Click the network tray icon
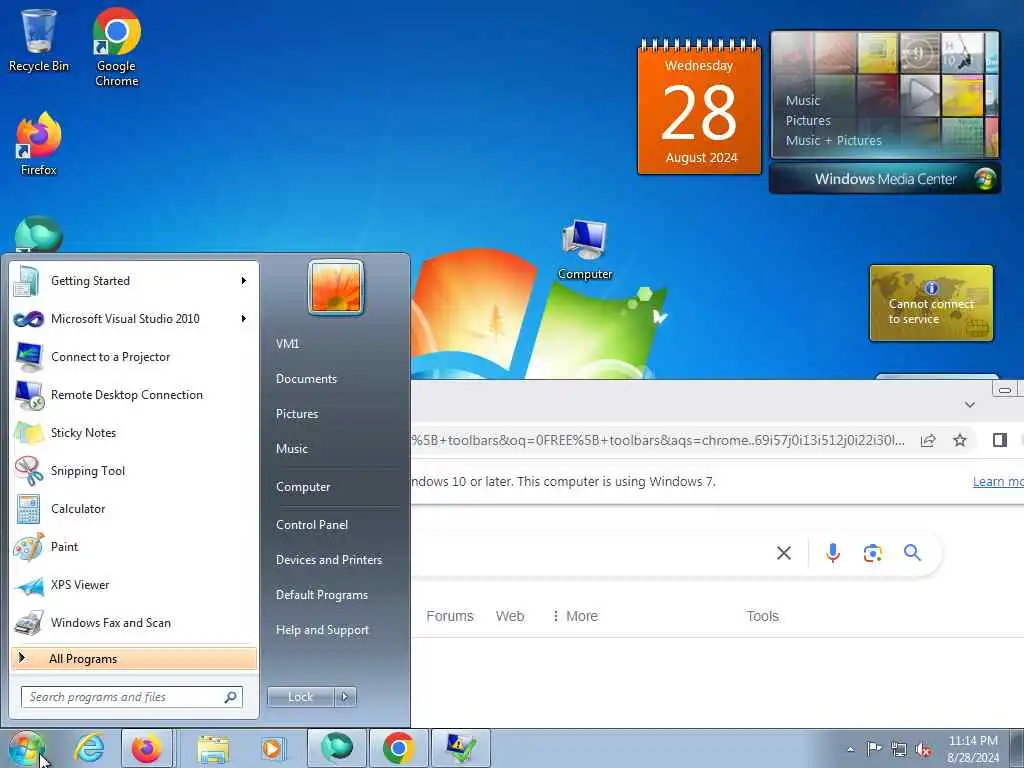The width and height of the screenshot is (1024, 768). (x=899, y=750)
